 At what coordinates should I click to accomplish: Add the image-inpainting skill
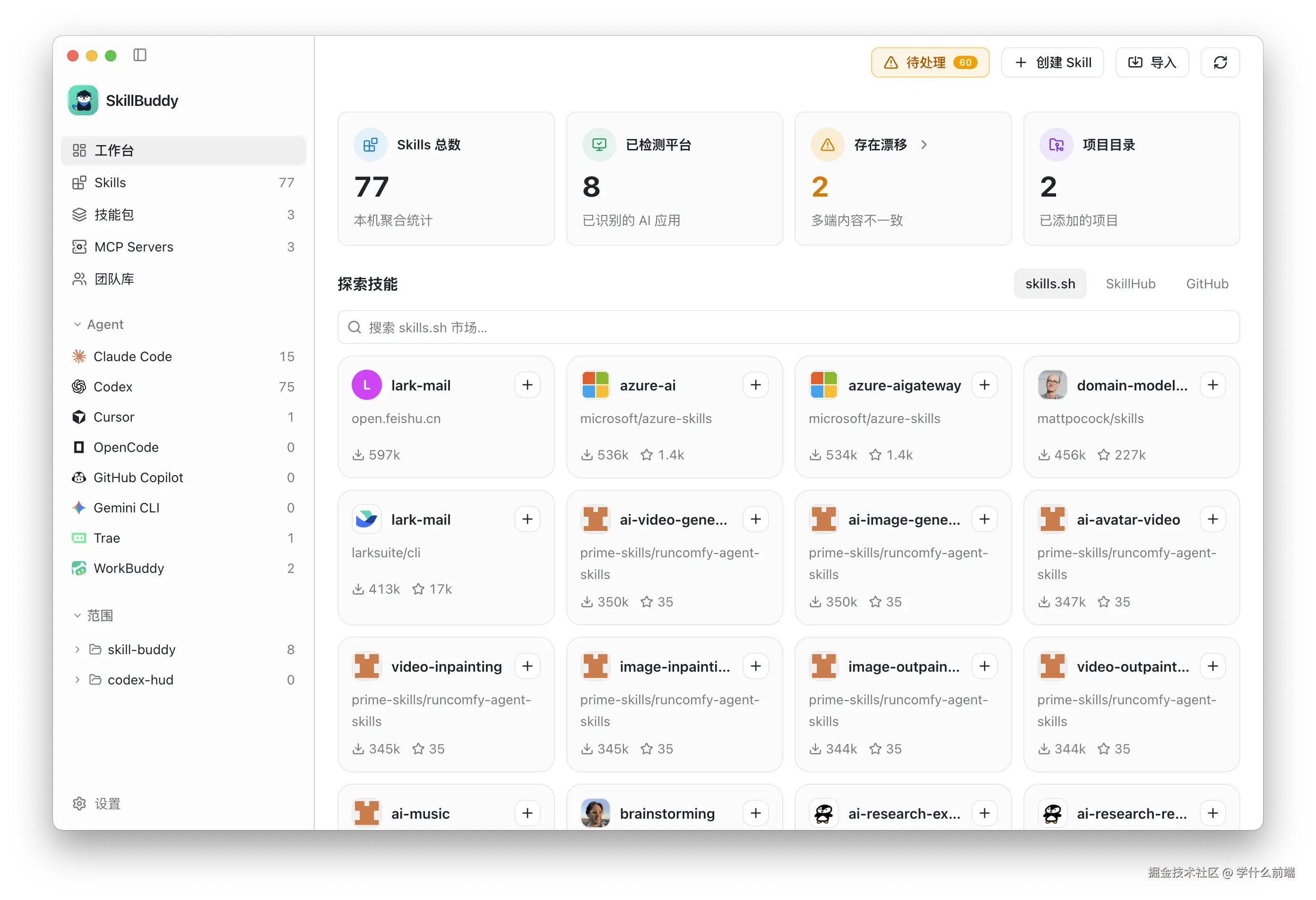click(755, 666)
